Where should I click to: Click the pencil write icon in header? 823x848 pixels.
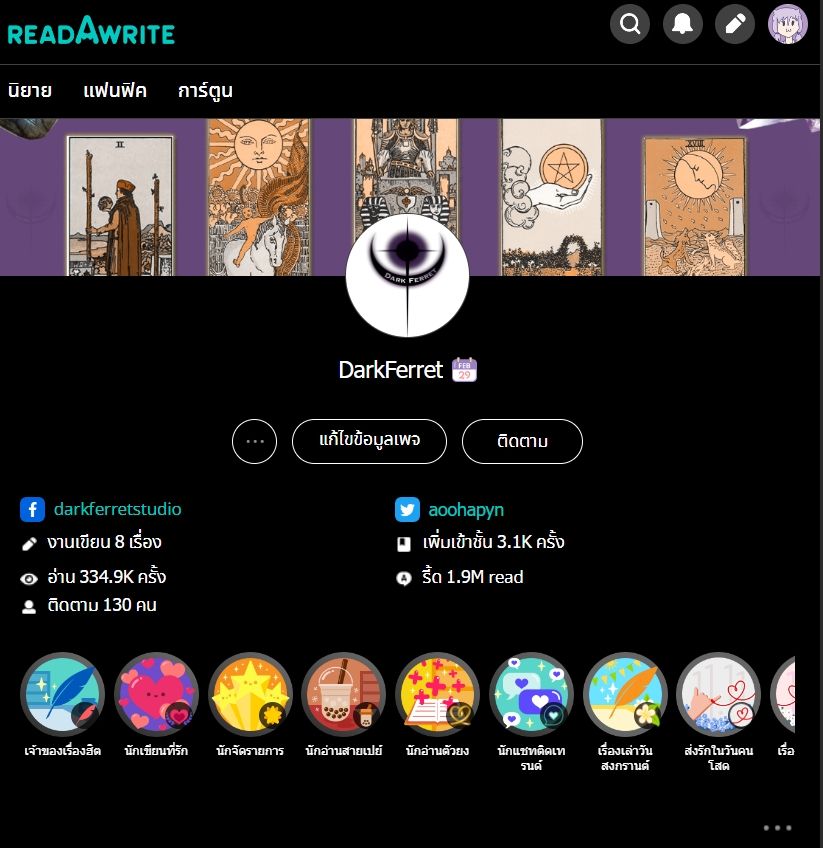pos(735,24)
